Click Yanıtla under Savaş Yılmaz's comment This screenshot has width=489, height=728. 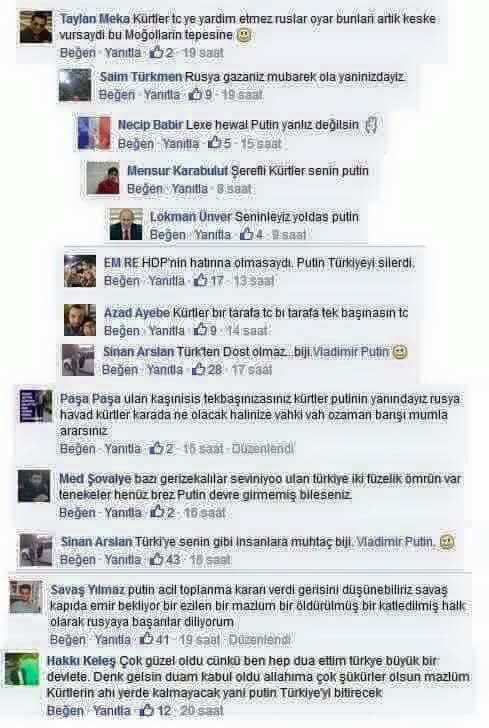click(112, 639)
